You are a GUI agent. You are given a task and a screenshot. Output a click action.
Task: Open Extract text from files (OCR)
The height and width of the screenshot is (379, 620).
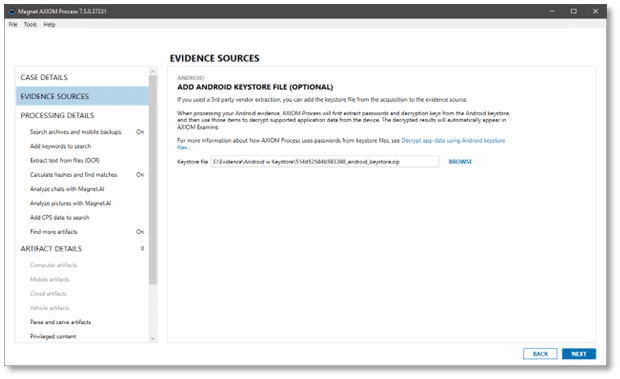point(65,160)
